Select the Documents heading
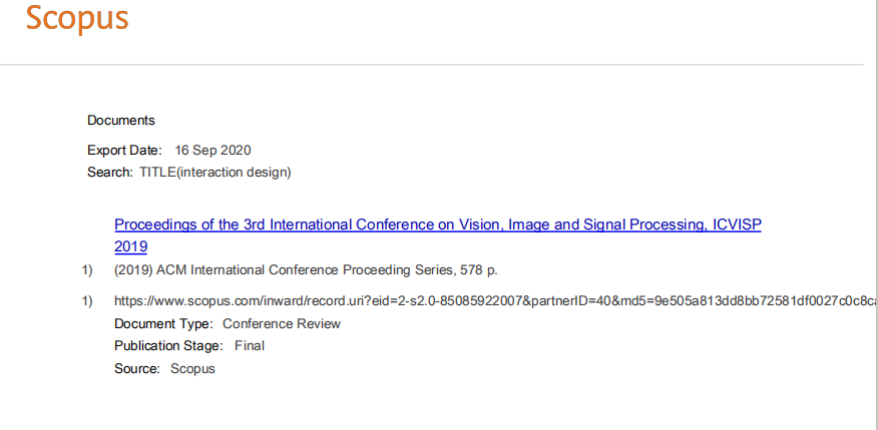 (x=121, y=120)
